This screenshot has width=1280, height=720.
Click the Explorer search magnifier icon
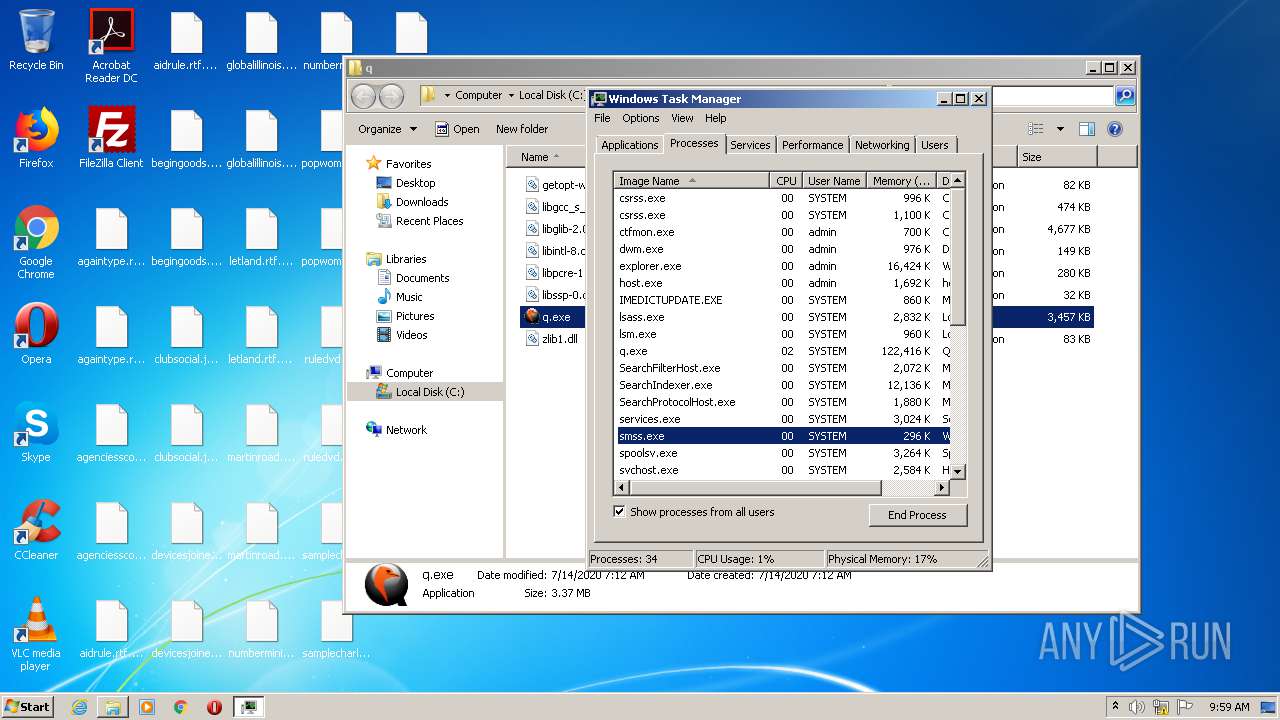click(1125, 96)
